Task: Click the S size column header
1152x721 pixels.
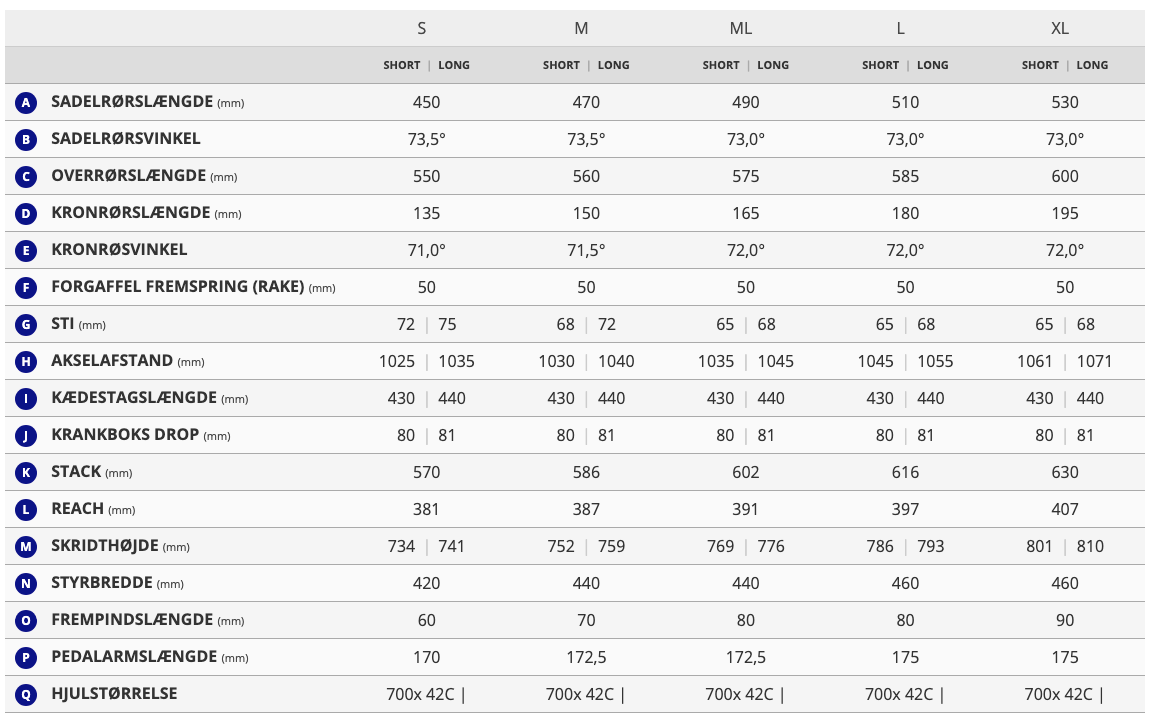Action: [x=422, y=28]
